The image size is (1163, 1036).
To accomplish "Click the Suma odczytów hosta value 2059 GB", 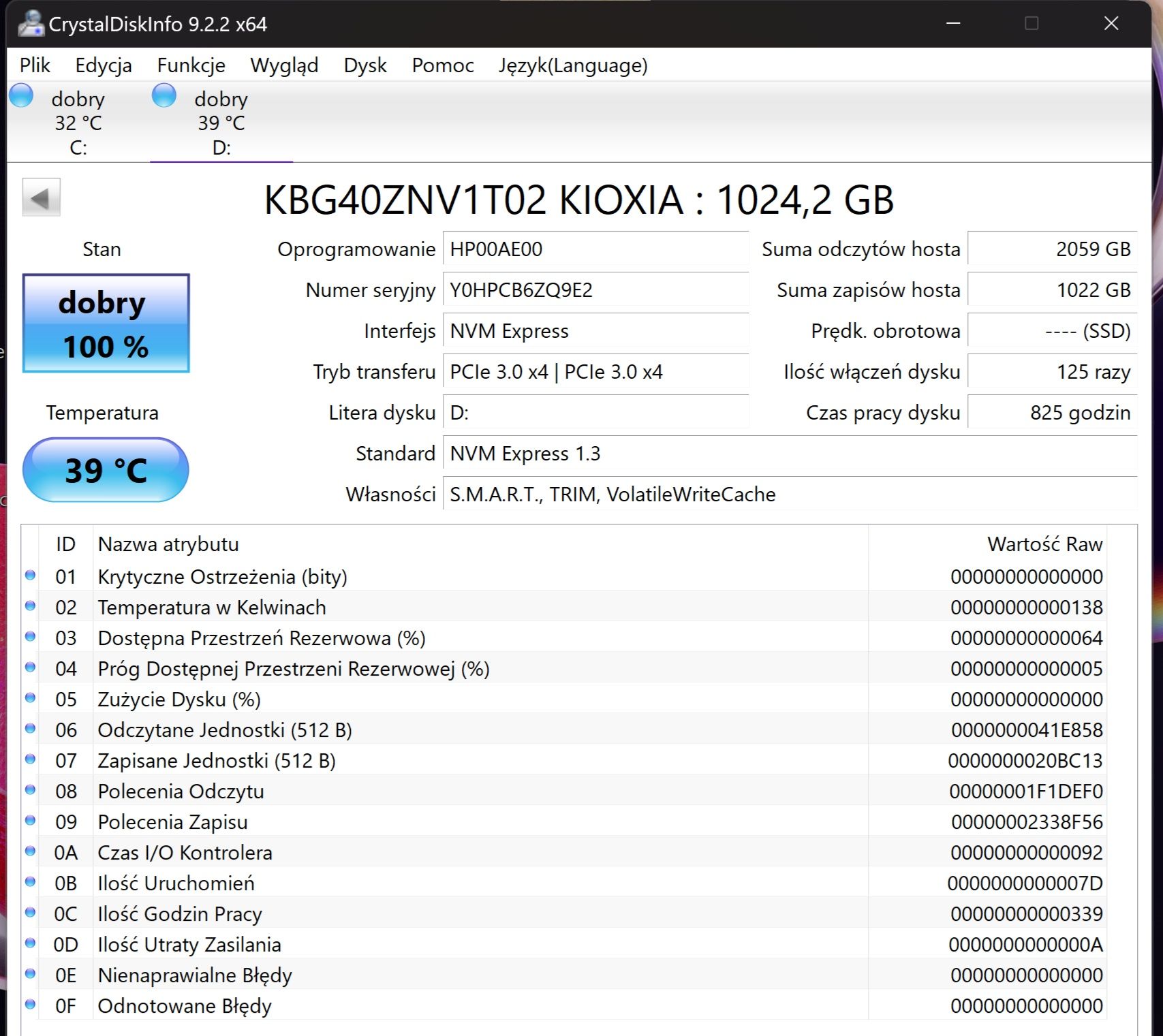I will tap(1053, 249).
